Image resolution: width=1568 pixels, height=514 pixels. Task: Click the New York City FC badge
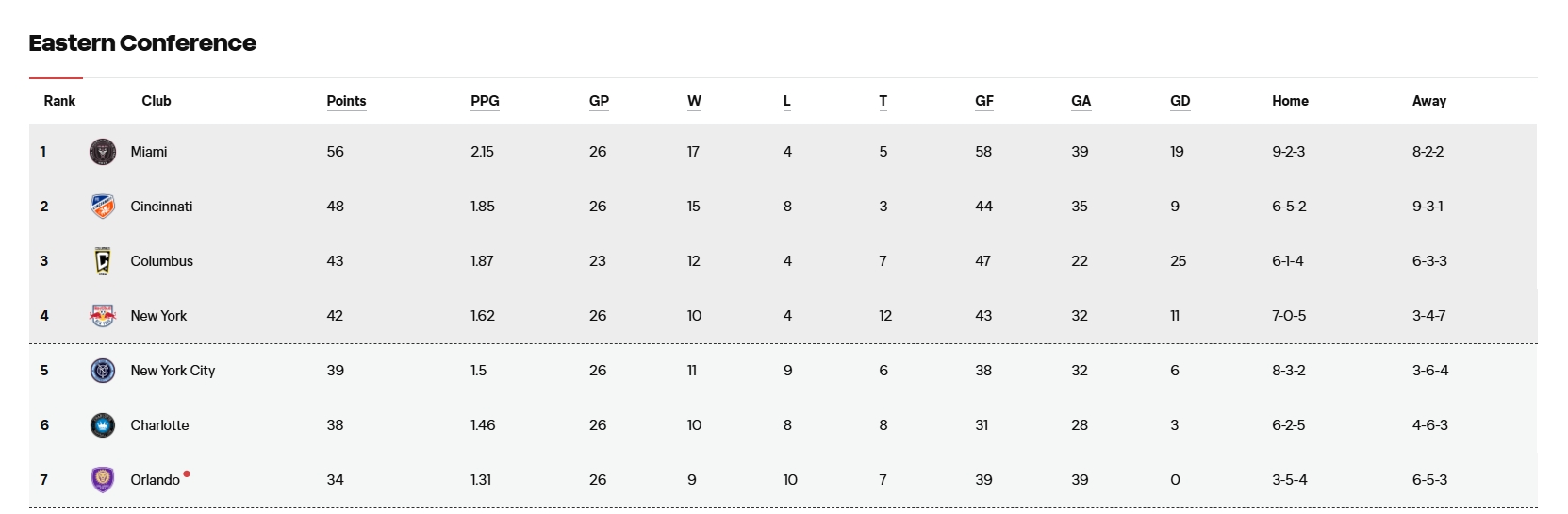103,371
